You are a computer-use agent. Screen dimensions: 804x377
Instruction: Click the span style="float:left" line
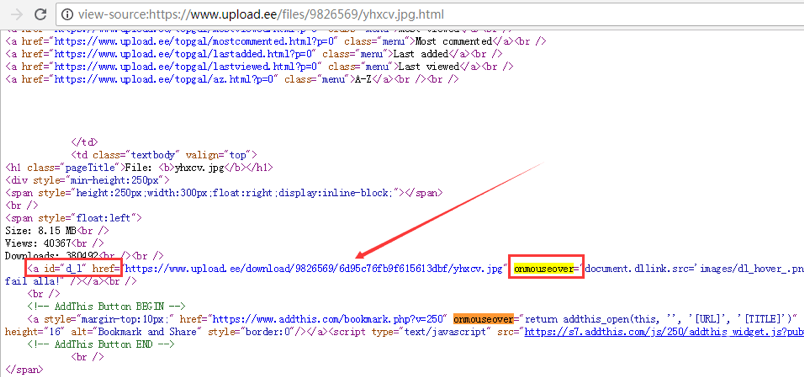click(x=73, y=218)
